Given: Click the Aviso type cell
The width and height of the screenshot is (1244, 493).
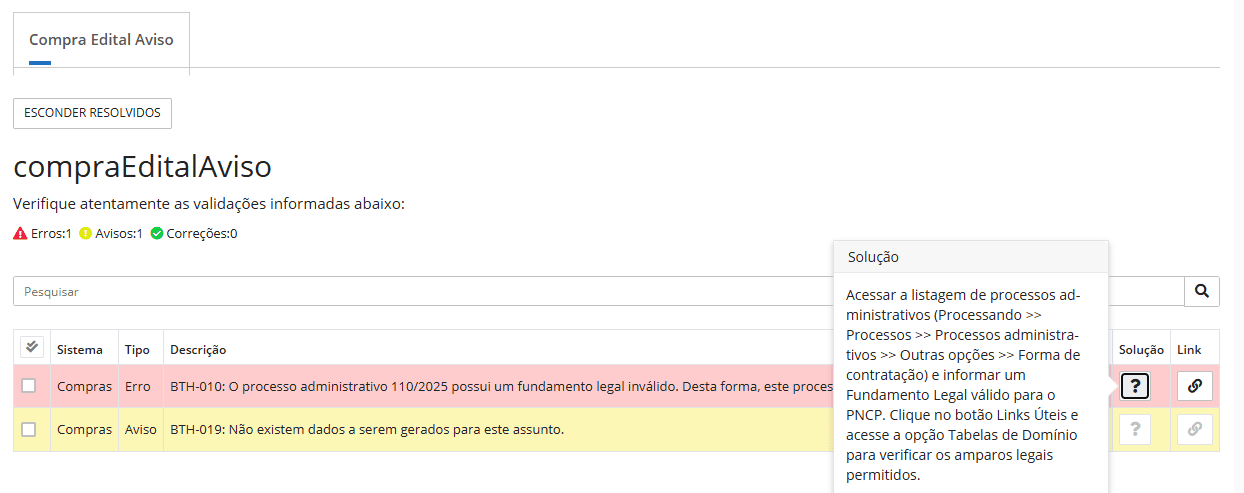Looking at the screenshot, I should coord(141,430).
